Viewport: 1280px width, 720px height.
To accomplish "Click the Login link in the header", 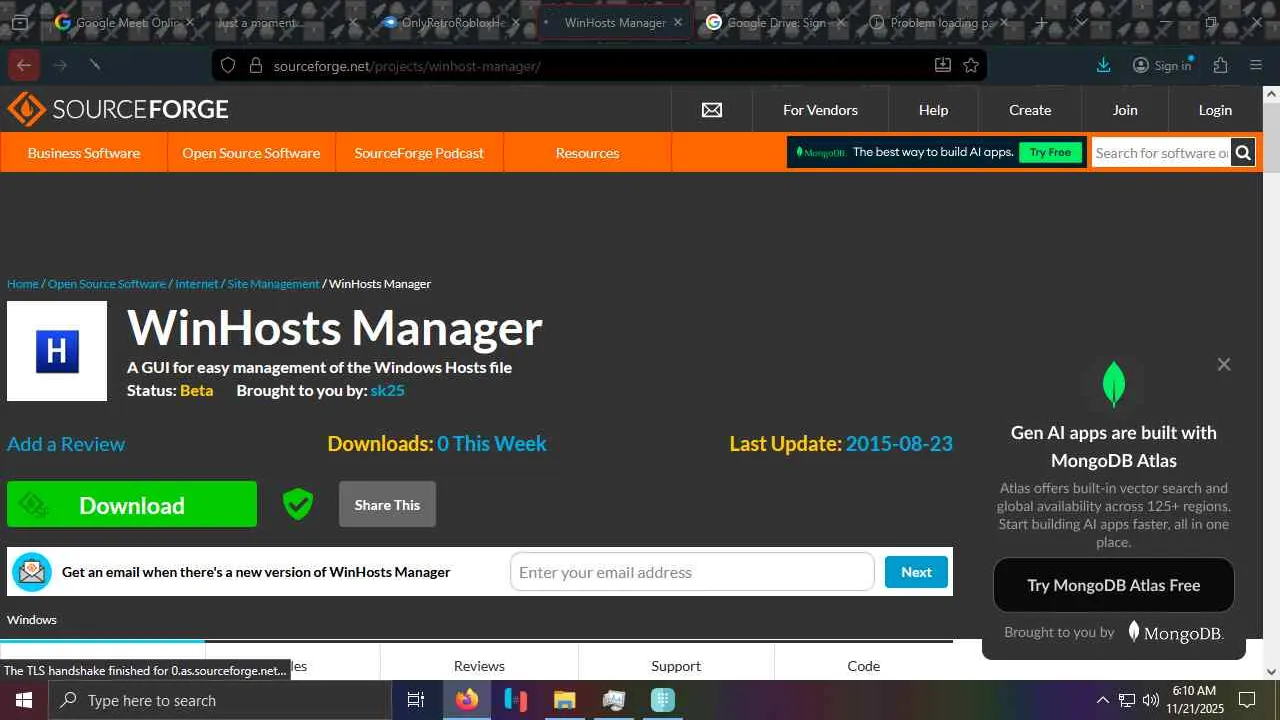I will pos(1215,110).
